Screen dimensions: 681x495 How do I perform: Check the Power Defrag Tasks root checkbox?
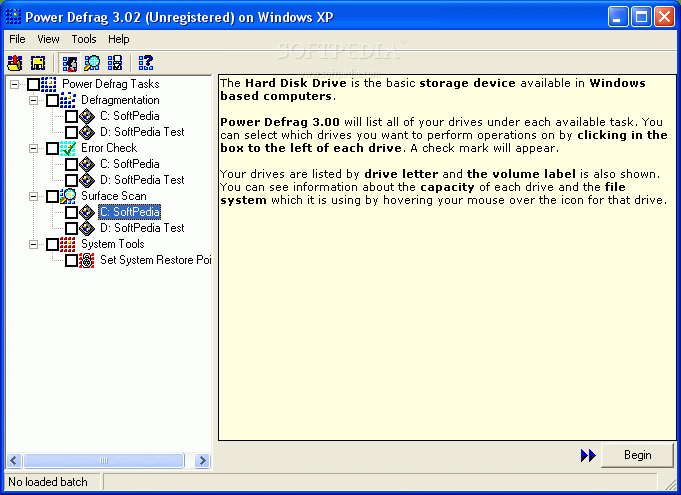point(33,84)
